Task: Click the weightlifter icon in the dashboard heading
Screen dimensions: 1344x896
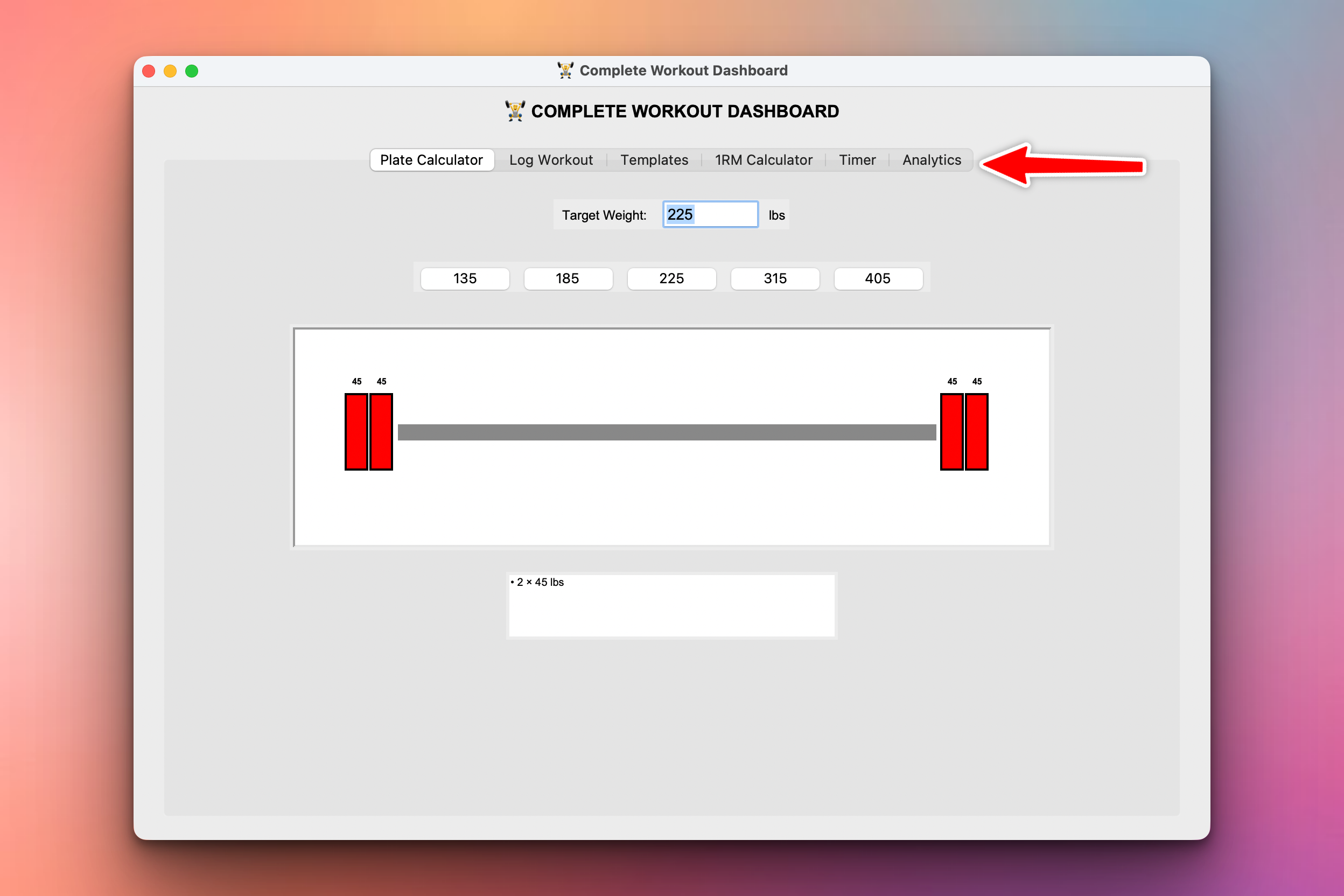Action: click(515, 111)
